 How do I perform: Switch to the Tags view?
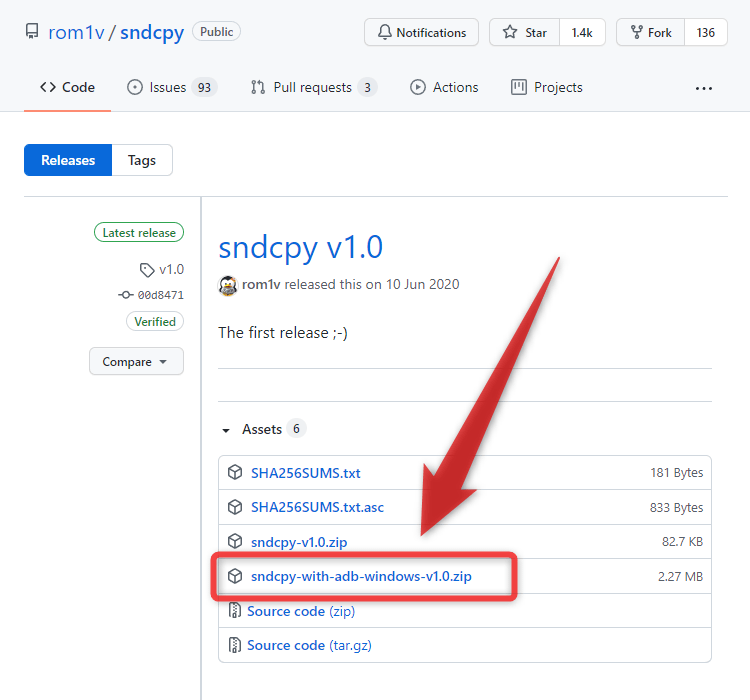point(142,160)
